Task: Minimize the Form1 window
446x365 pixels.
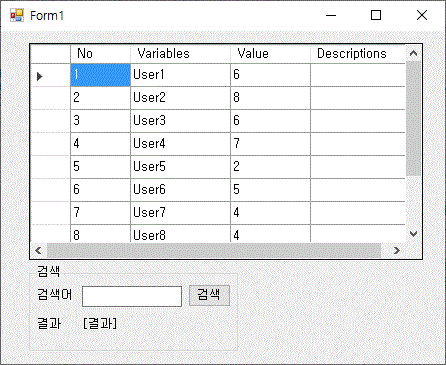Action: [x=331, y=15]
